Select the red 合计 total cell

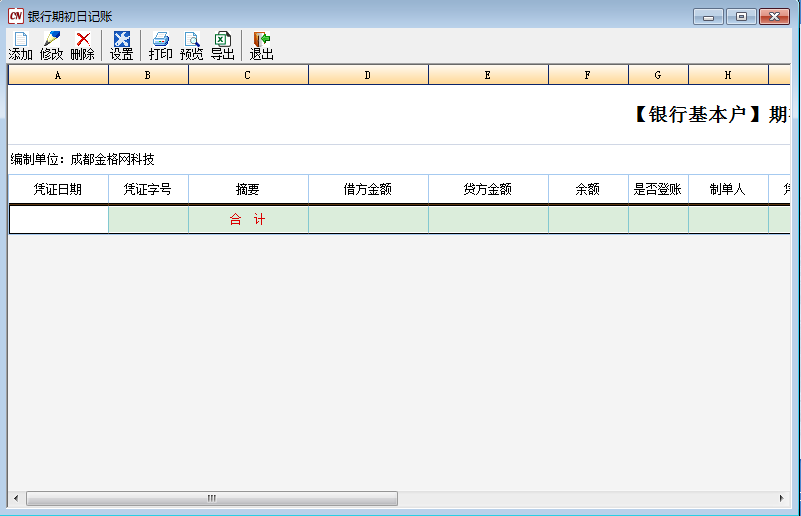click(248, 220)
